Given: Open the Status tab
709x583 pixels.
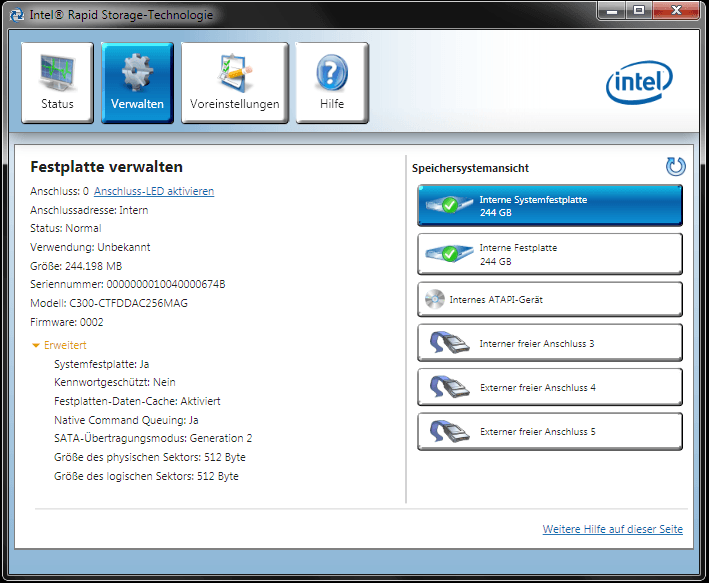Looking at the screenshot, I should tap(57, 83).
